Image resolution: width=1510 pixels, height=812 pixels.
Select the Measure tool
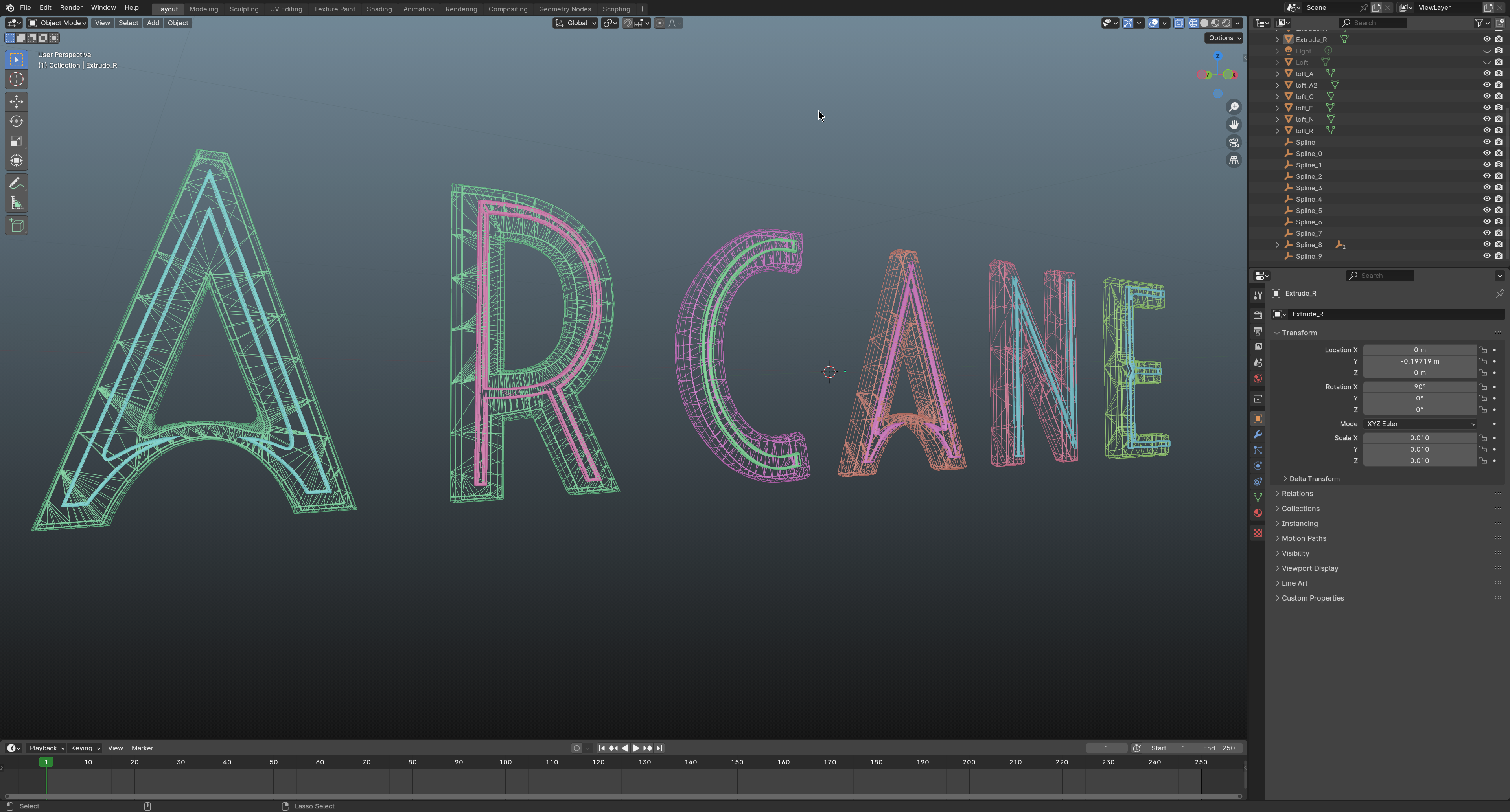(x=17, y=203)
